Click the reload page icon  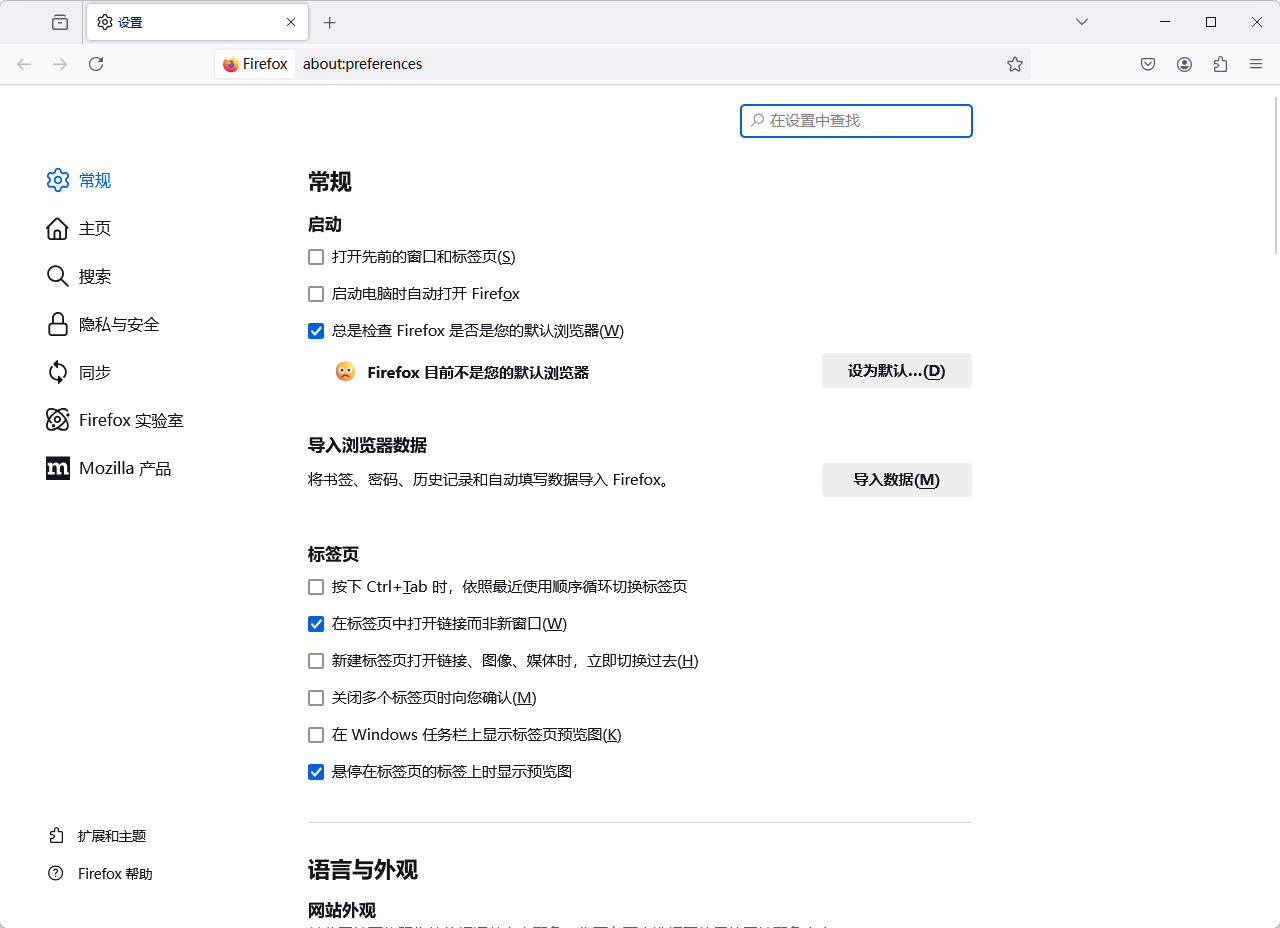[96, 64]
